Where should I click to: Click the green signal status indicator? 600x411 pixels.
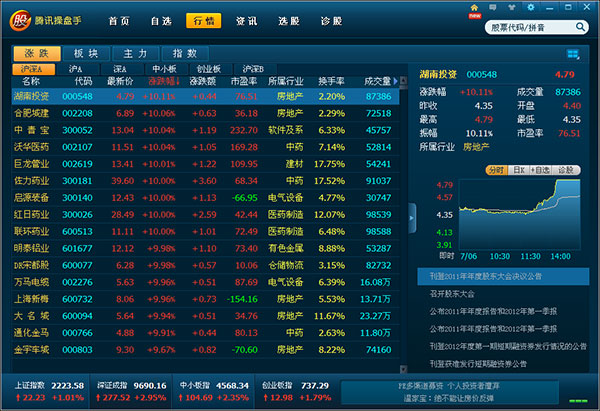[578, 401]
